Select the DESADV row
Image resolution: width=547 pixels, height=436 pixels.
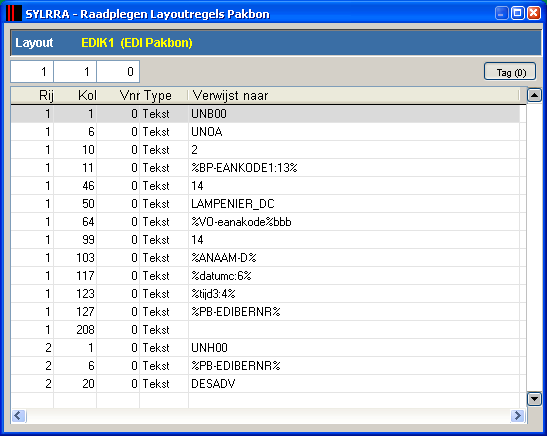(265, 384)
